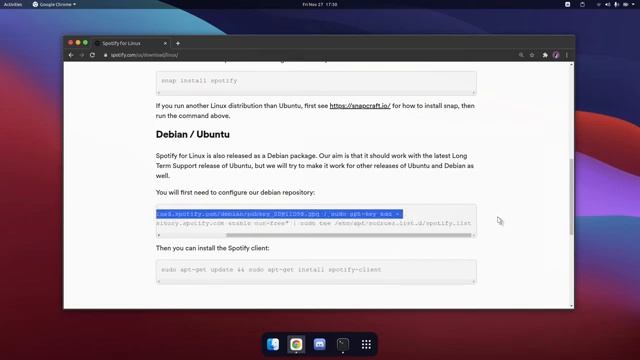640x360 pixels.
Task: Open the Activities overview
Action: tap(13, 4)
